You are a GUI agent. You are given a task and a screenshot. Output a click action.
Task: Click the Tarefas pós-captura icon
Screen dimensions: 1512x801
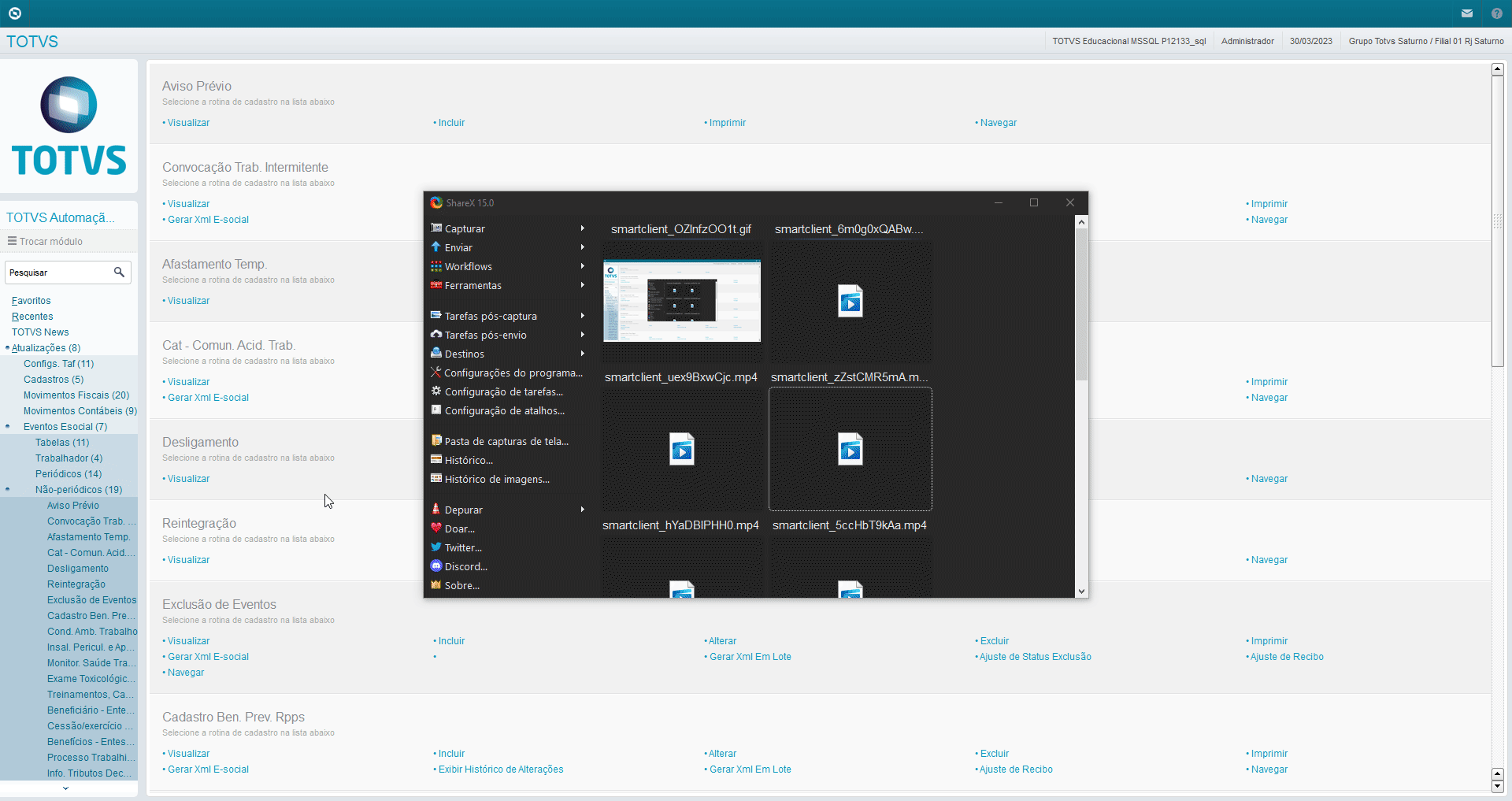pyautogui.click(x=435, y=315)
